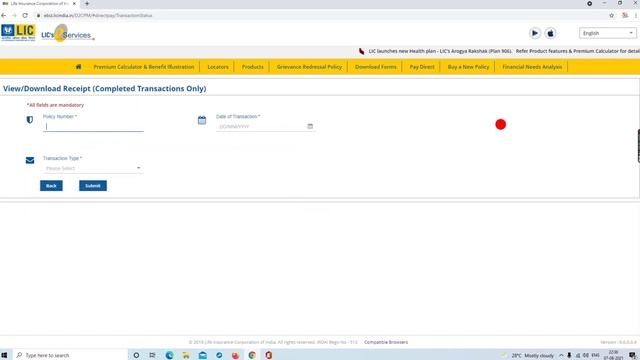Click the Chrome profile icon in title bar

point(589,4)
